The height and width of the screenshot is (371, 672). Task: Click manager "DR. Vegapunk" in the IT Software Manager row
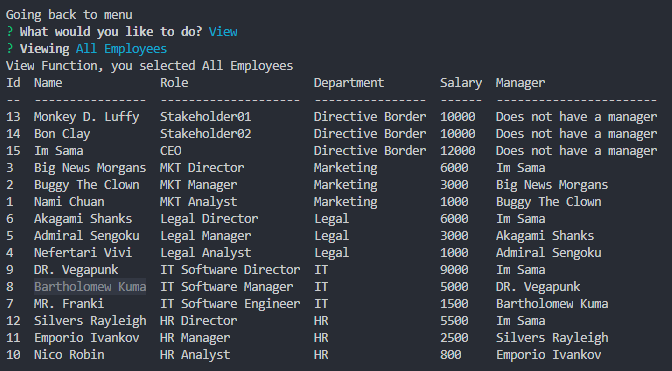click(538, 287)
